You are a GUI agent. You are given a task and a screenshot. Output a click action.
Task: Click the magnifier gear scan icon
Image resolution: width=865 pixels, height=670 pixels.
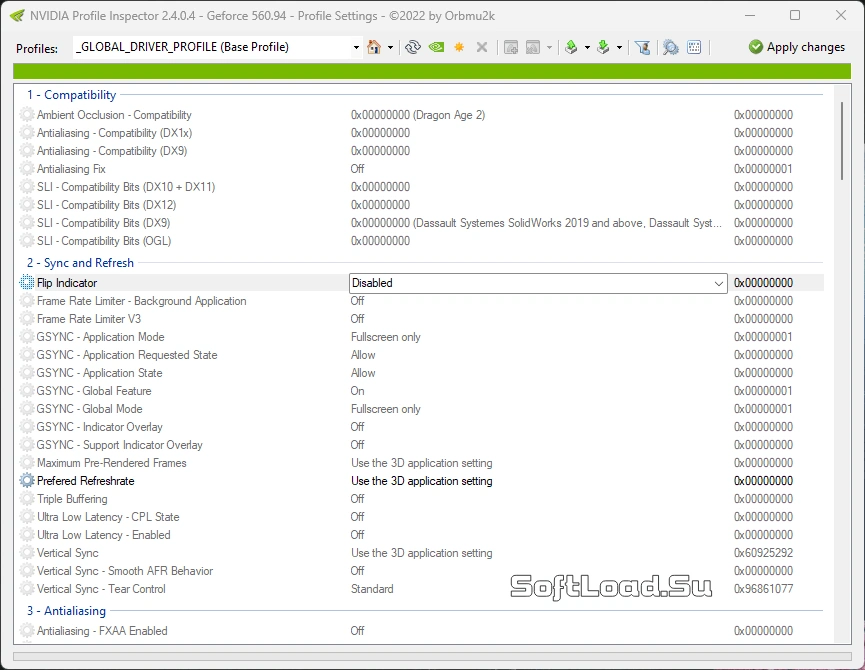(x=671, y=47)
